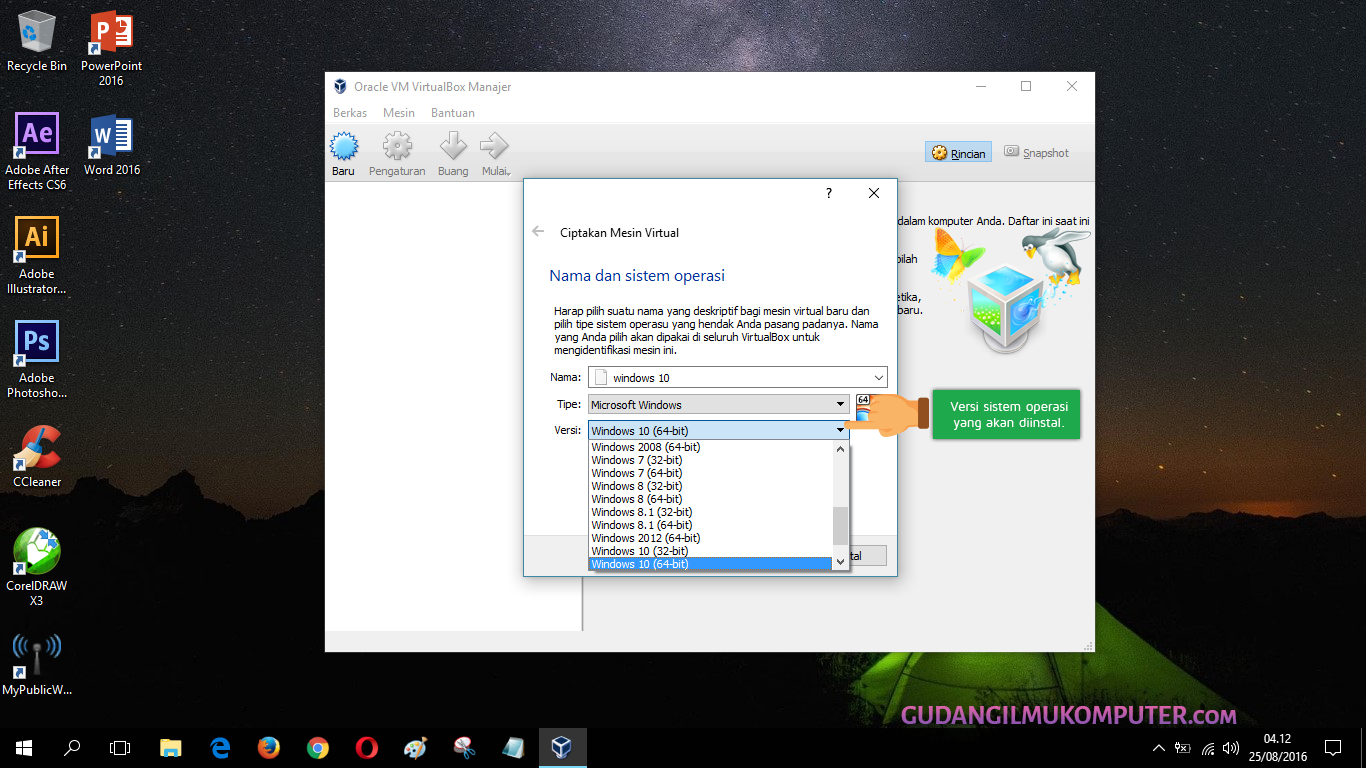Click the Baru (New) toolbar icon
Screen dimensions: 1366x768
[x=344, y=155]
